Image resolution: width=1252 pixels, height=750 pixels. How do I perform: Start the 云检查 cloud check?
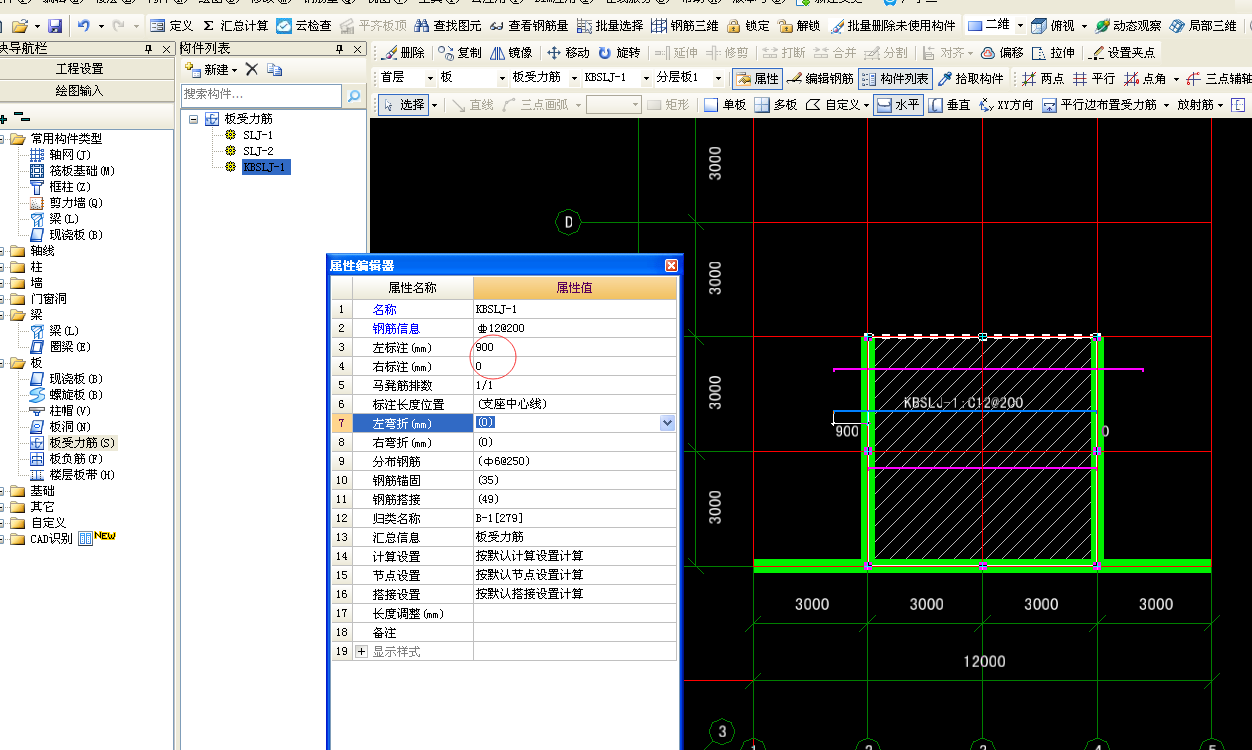click(304, 25)
